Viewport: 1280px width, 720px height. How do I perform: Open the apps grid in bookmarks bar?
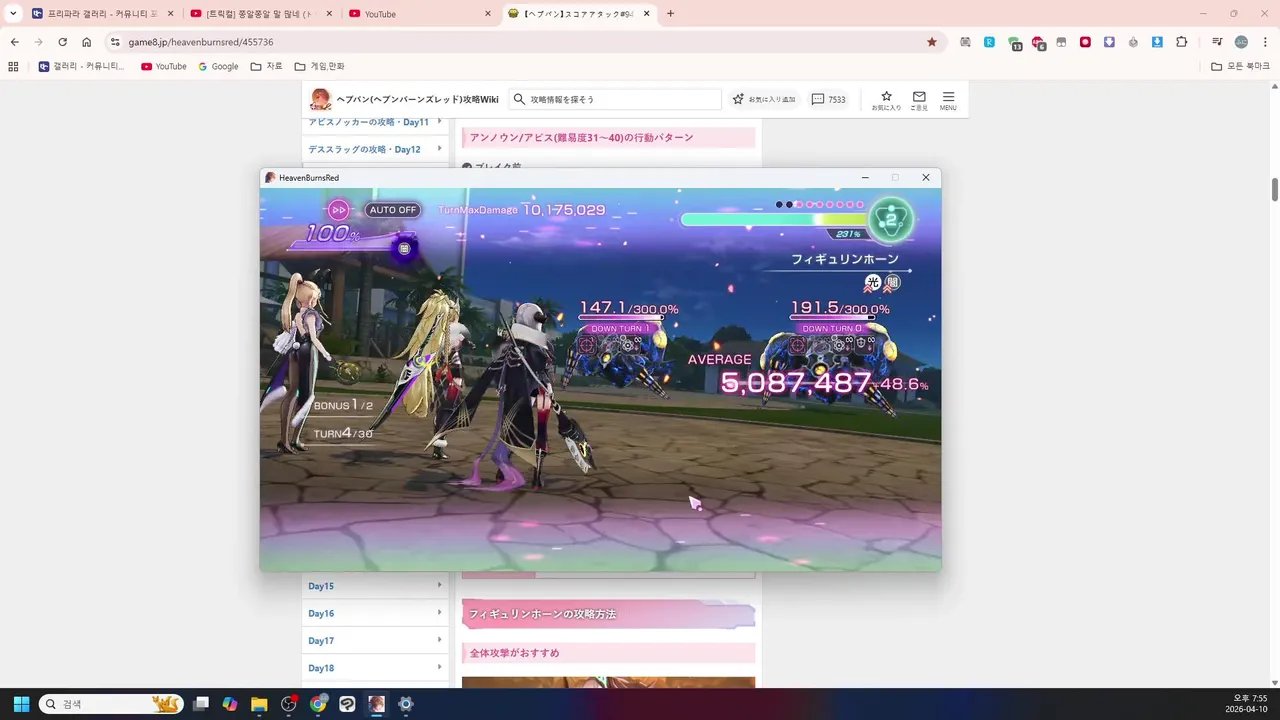[x=13, y=66]
